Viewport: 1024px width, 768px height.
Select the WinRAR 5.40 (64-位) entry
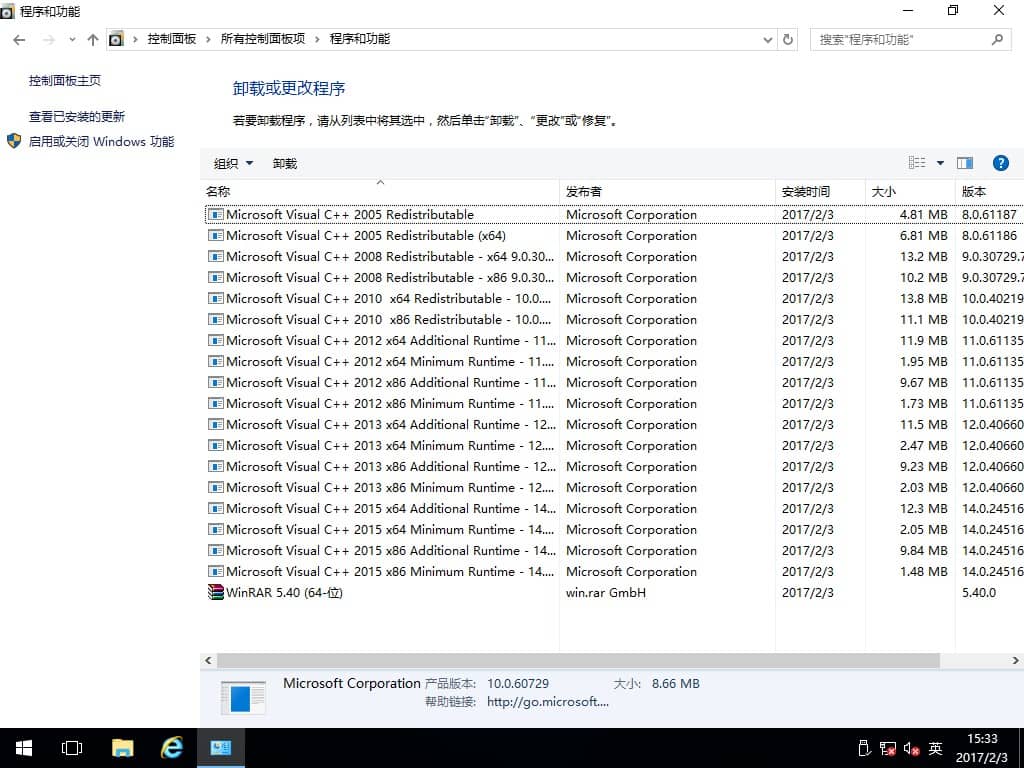point(614,592)
